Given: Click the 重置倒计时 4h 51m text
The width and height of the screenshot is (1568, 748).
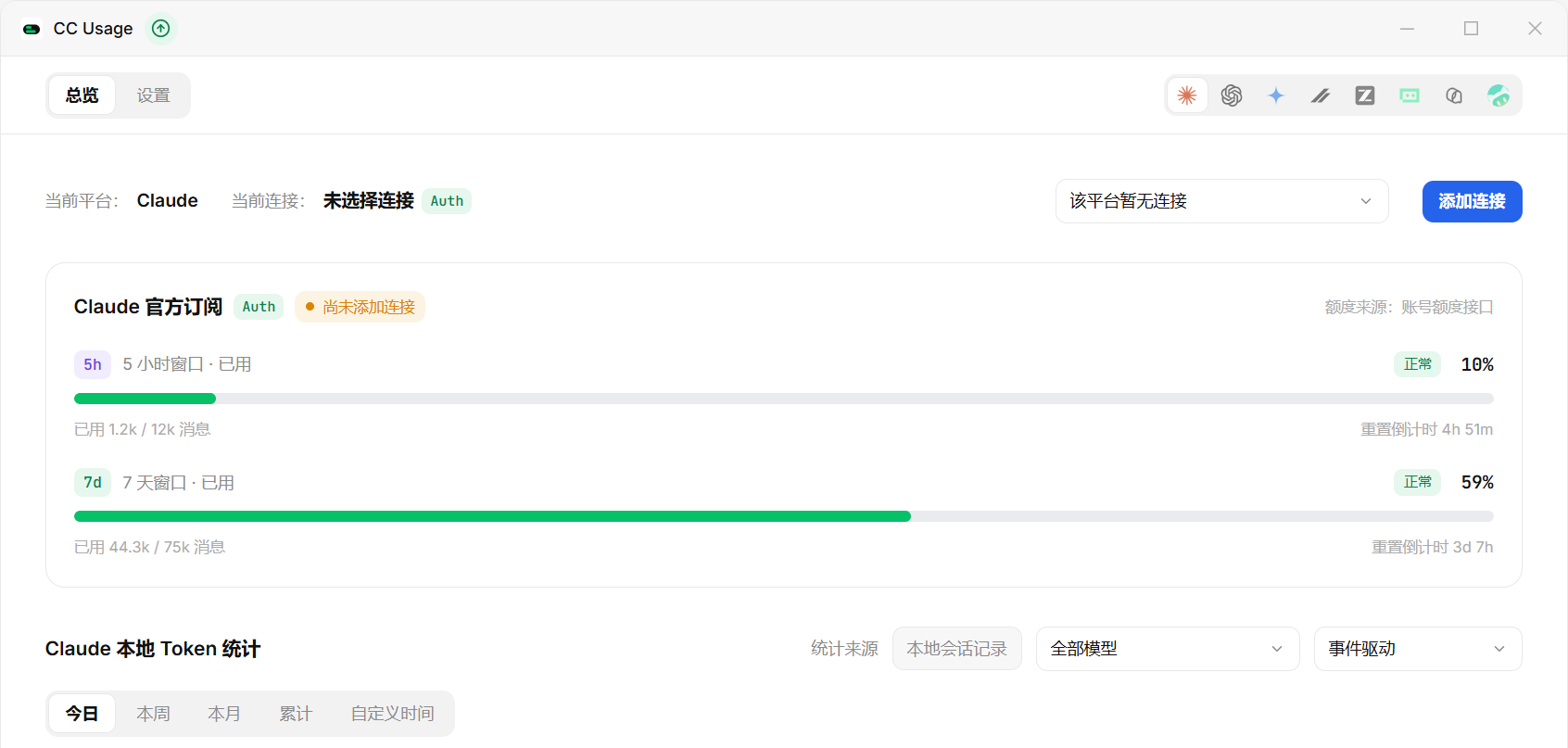Looking at the screenshot, I should click(x=1427, y=429).
